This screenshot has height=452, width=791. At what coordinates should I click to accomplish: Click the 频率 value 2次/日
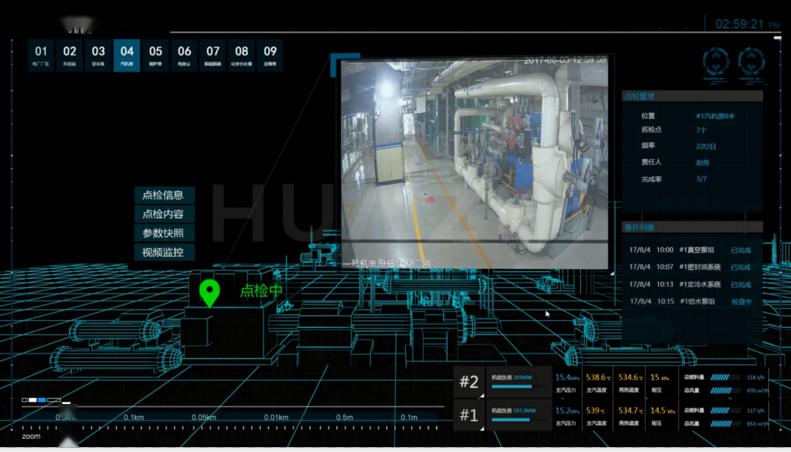[706, 147]
